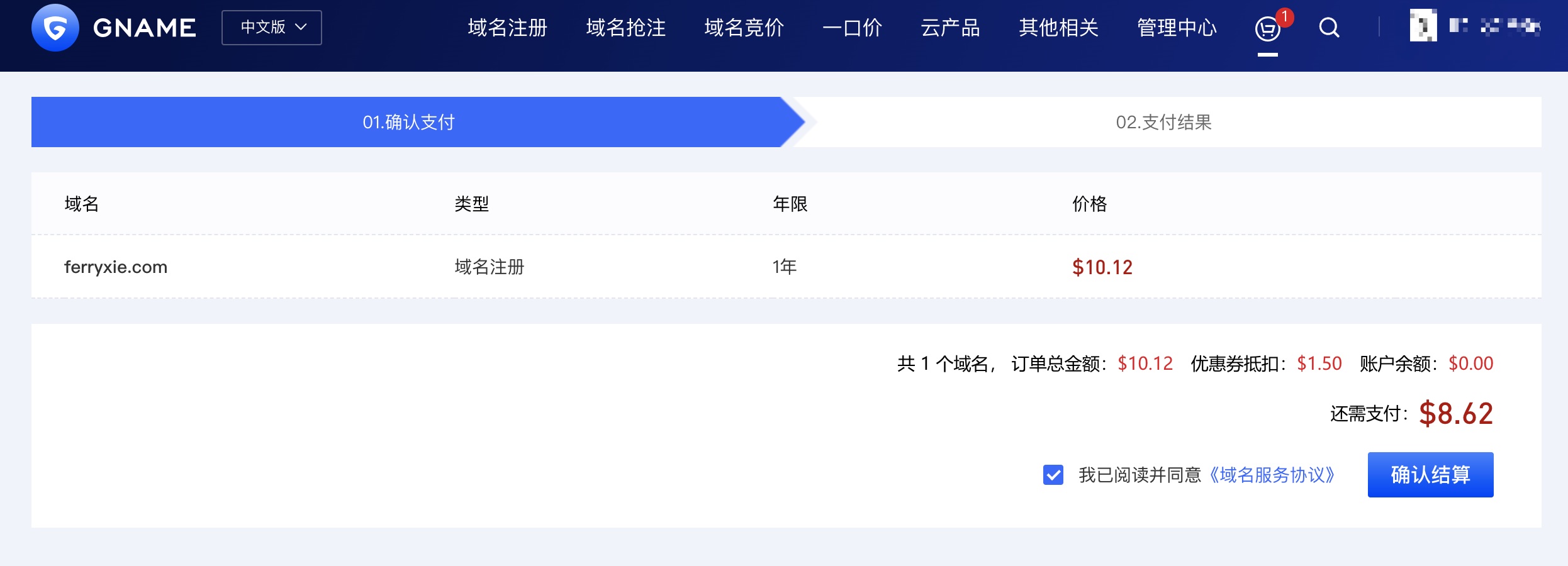
Task: Go to 域名竞价 in navigation
Action: click(x=744, y=28)
